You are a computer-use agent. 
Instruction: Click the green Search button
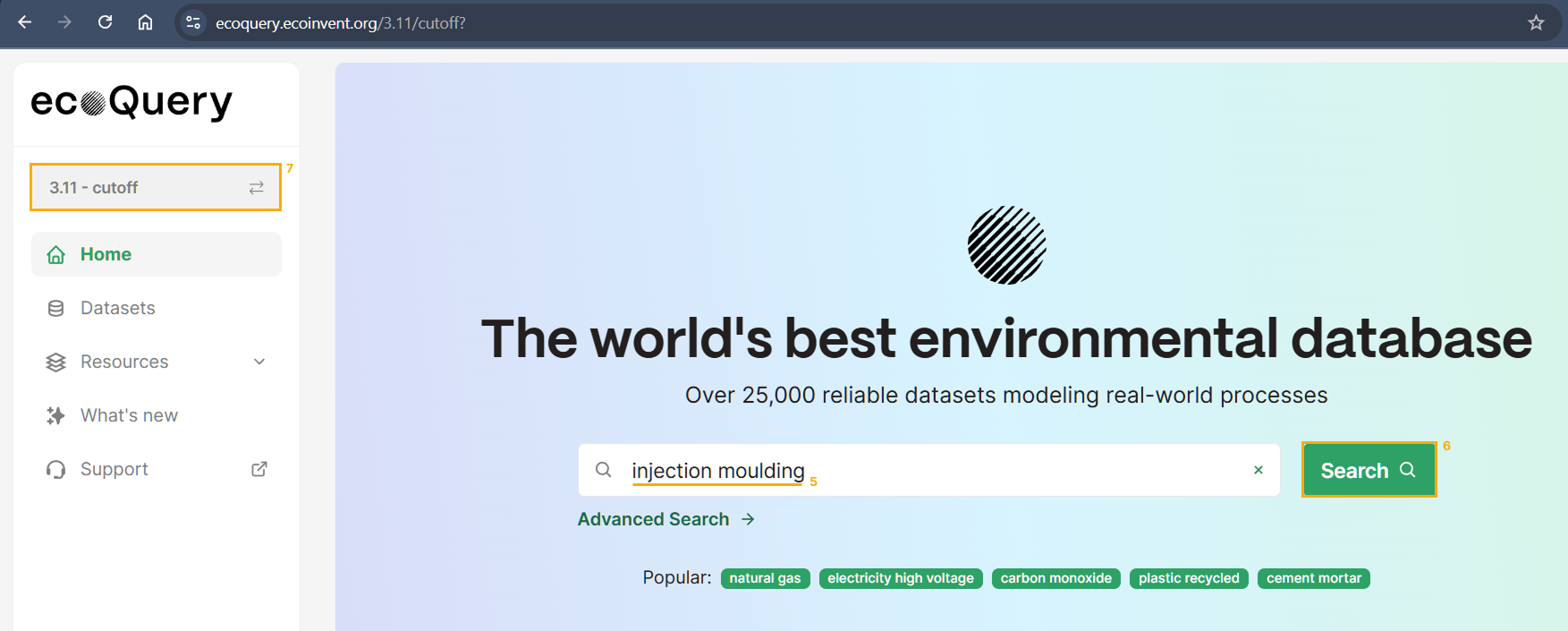coord(1369,470)
